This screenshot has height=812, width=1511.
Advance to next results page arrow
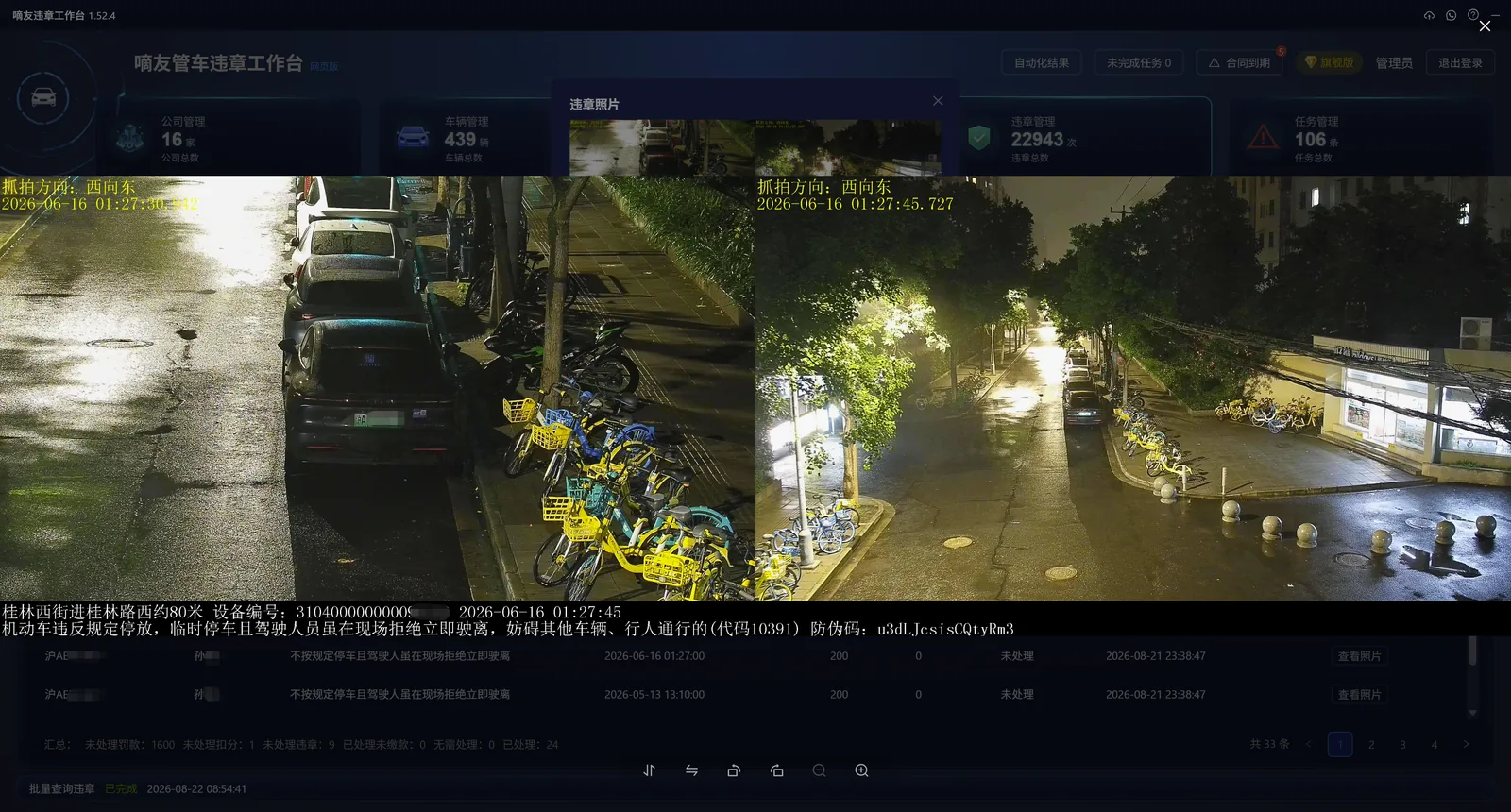pos(1466,744)
